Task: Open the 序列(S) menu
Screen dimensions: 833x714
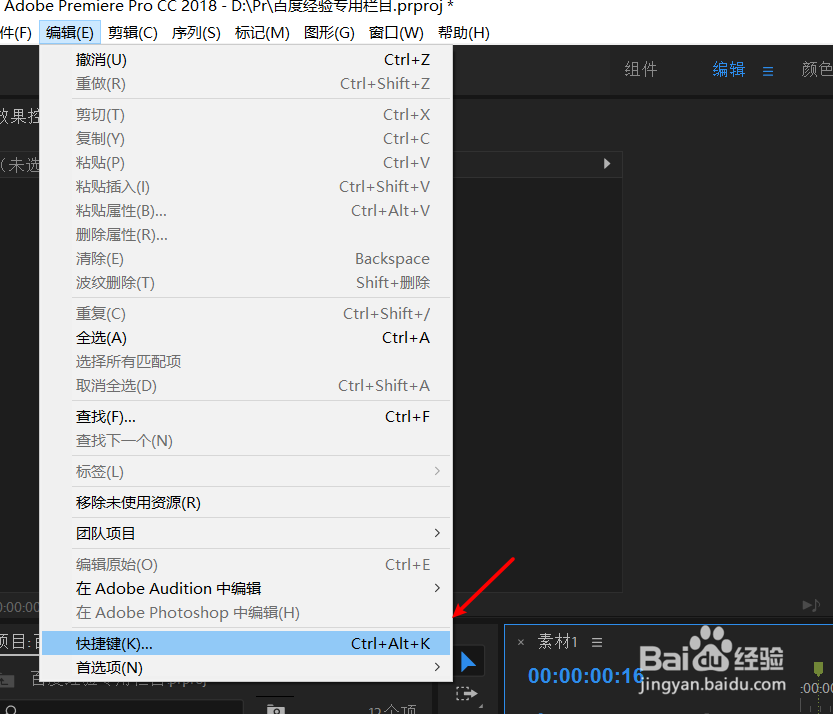Action: (196, 33)
